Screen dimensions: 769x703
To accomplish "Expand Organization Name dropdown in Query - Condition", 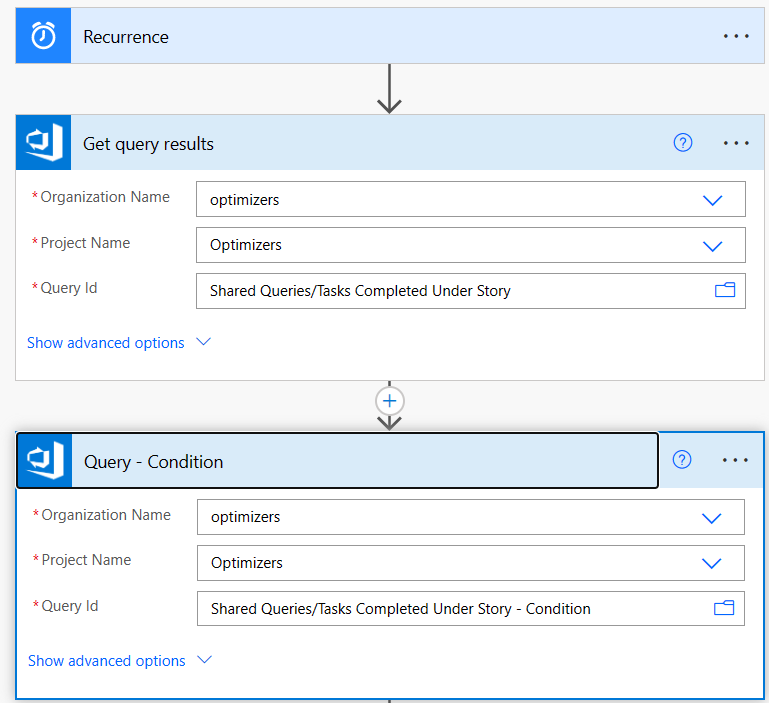I will [711, 518].
